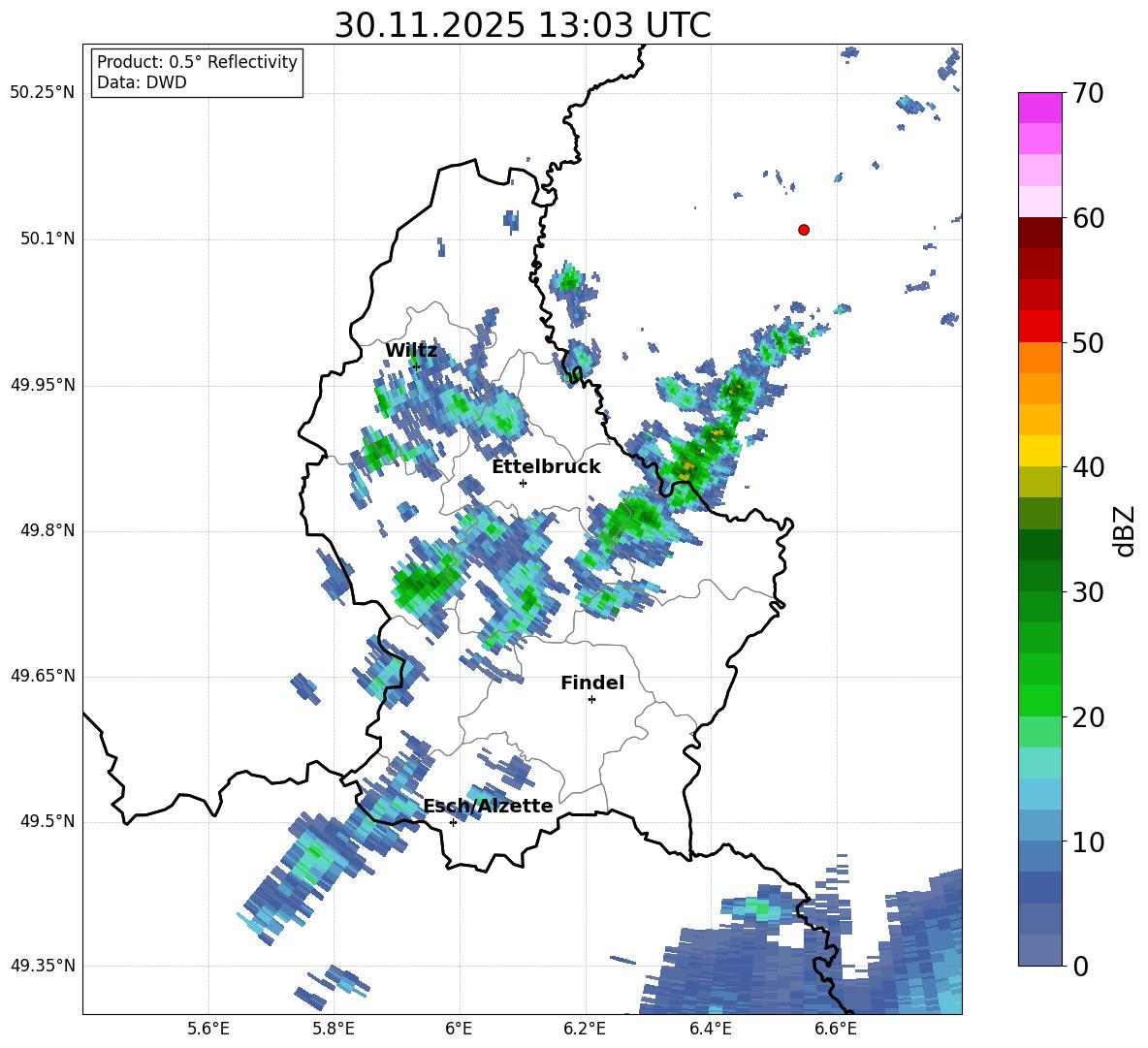Image resolution: width=1148 pixels, height=1048 pixels.
Task: Click the 6.6°E longitude label
Action: [836, 1029]
